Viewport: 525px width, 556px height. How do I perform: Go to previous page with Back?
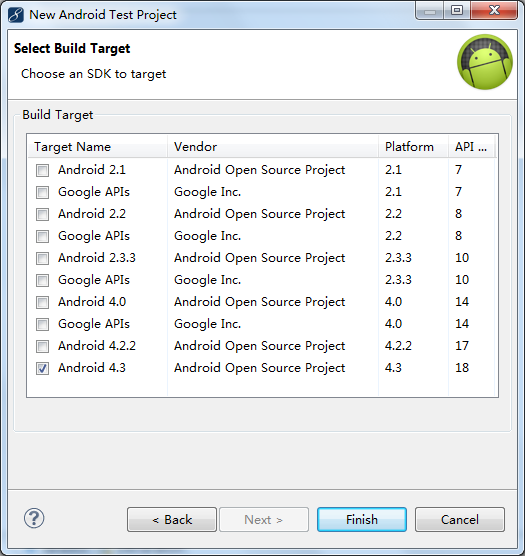click(x=172, y=519)
